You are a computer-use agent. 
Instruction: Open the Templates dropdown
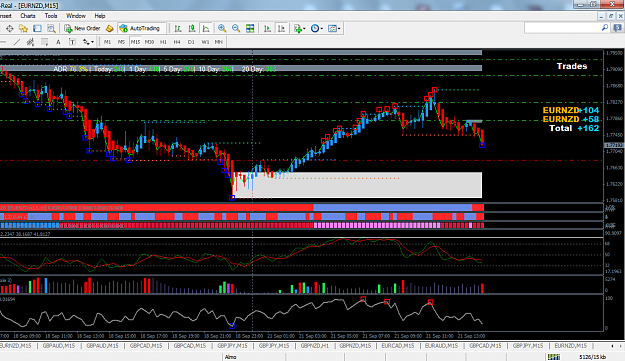(334, 28)
